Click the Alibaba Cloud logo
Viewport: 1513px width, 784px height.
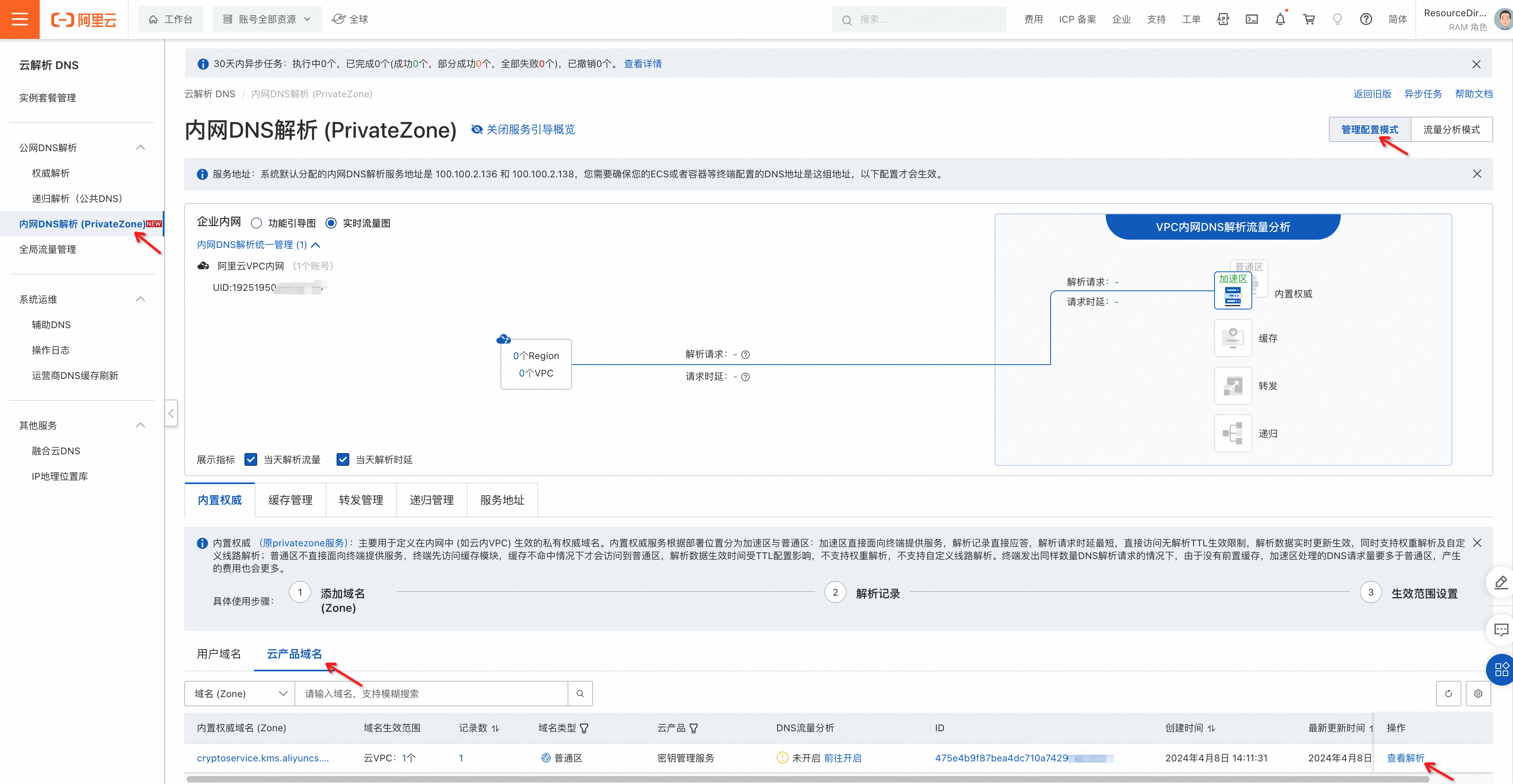(83, 19)
